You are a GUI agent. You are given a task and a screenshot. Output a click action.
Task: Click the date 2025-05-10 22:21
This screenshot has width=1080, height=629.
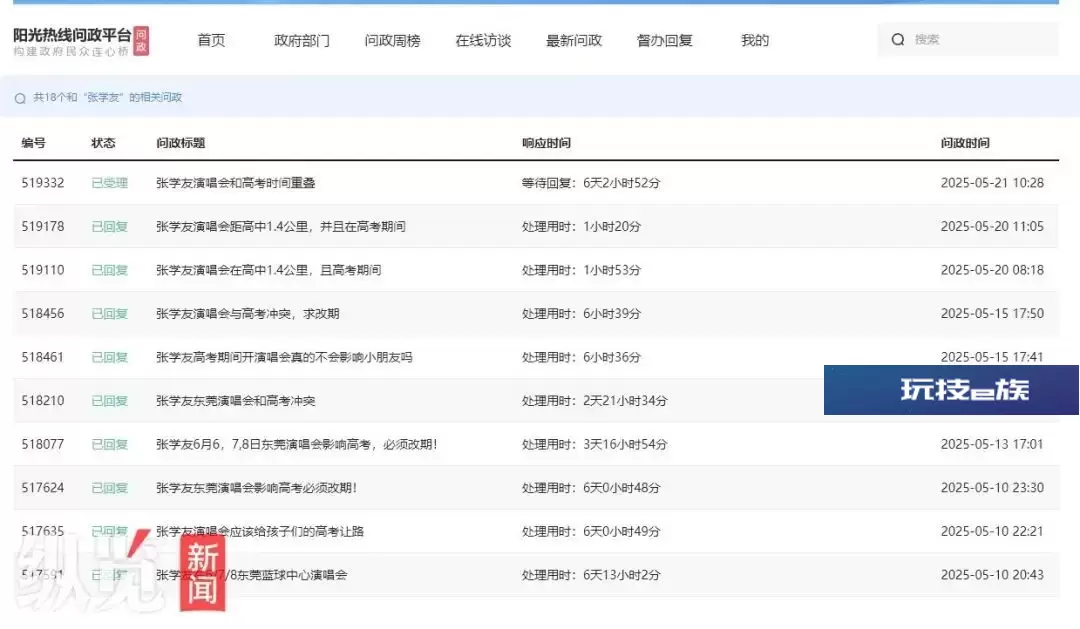coord(992,531)
